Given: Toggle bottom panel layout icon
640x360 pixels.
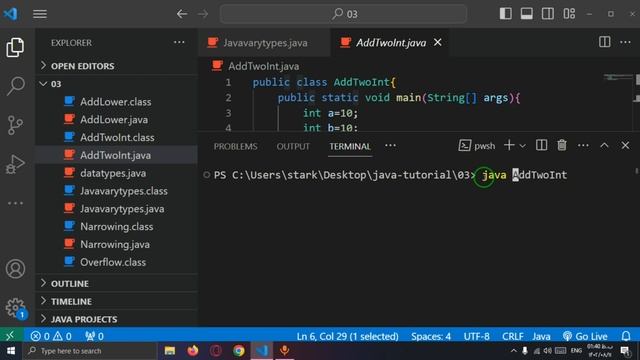Looking at the screenshot, I should (527, 13).
